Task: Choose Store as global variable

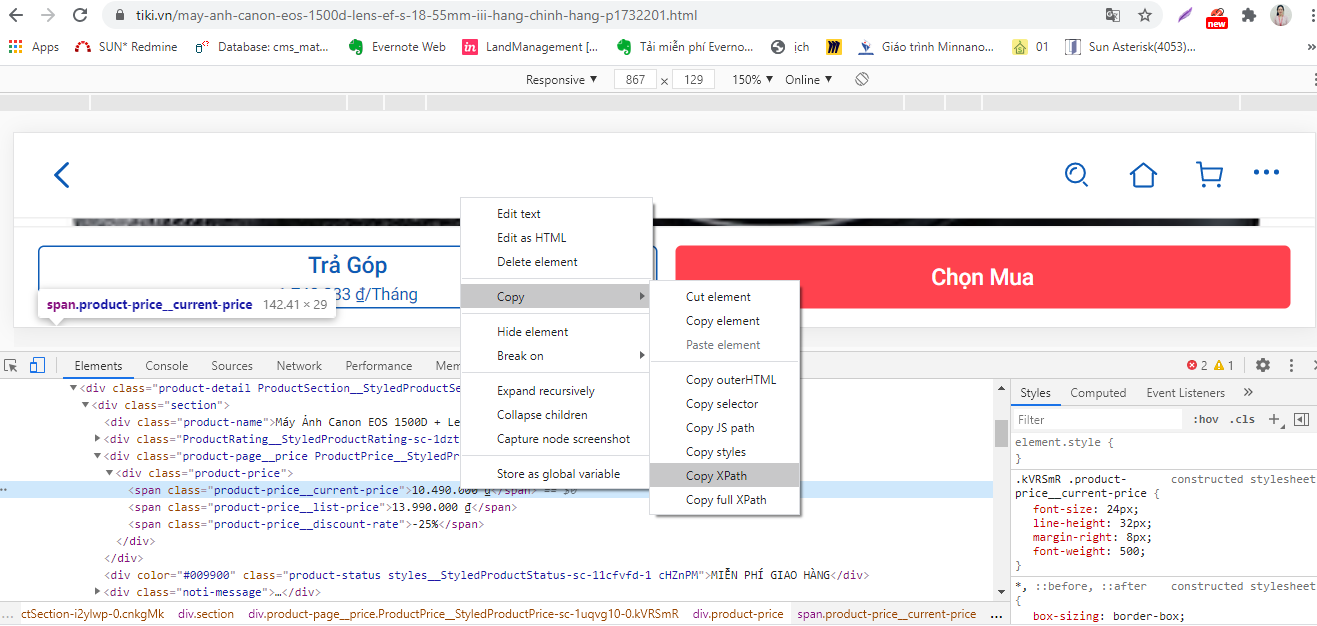Action: click(556, 474)
